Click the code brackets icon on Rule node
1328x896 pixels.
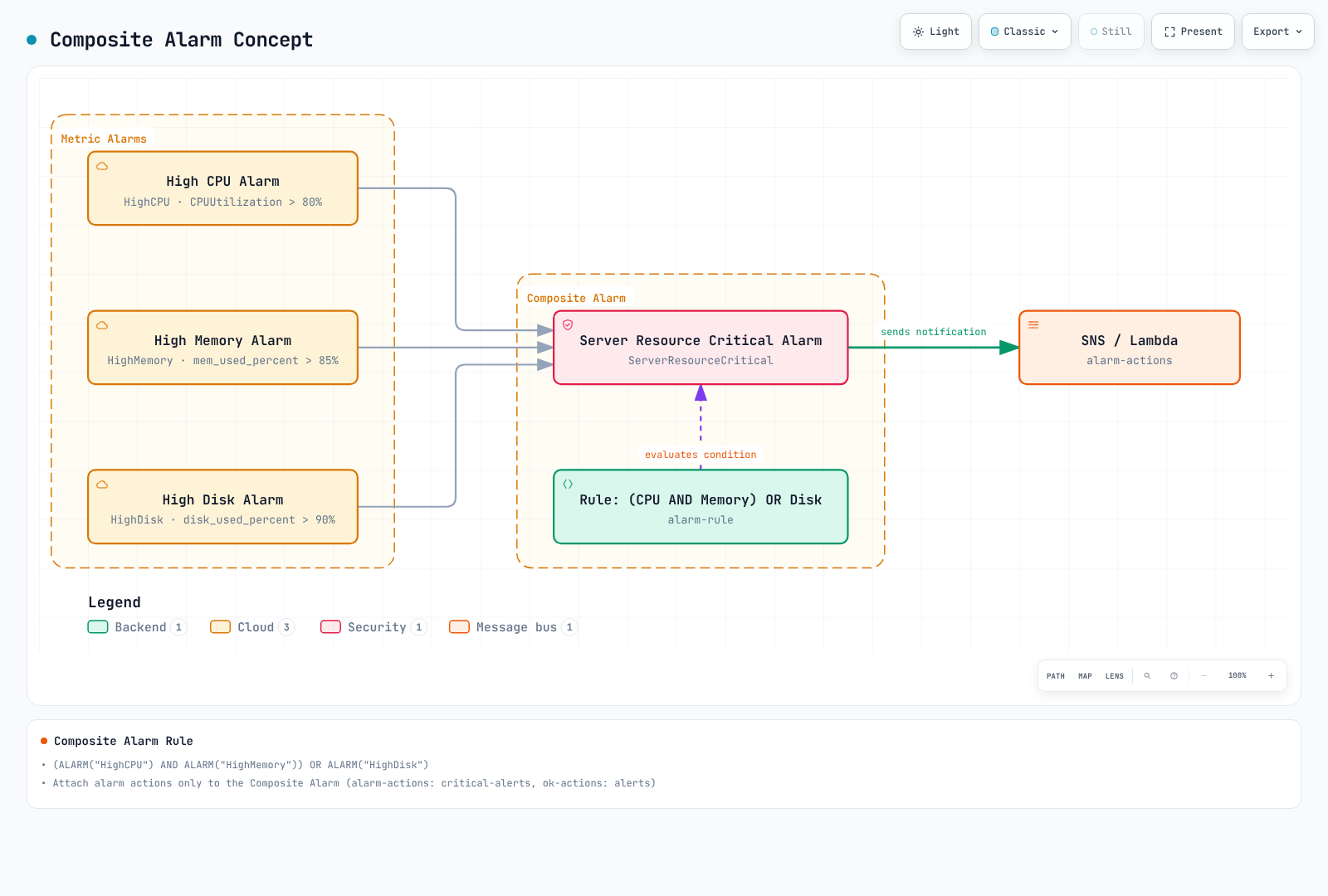[x=568, y=485]
